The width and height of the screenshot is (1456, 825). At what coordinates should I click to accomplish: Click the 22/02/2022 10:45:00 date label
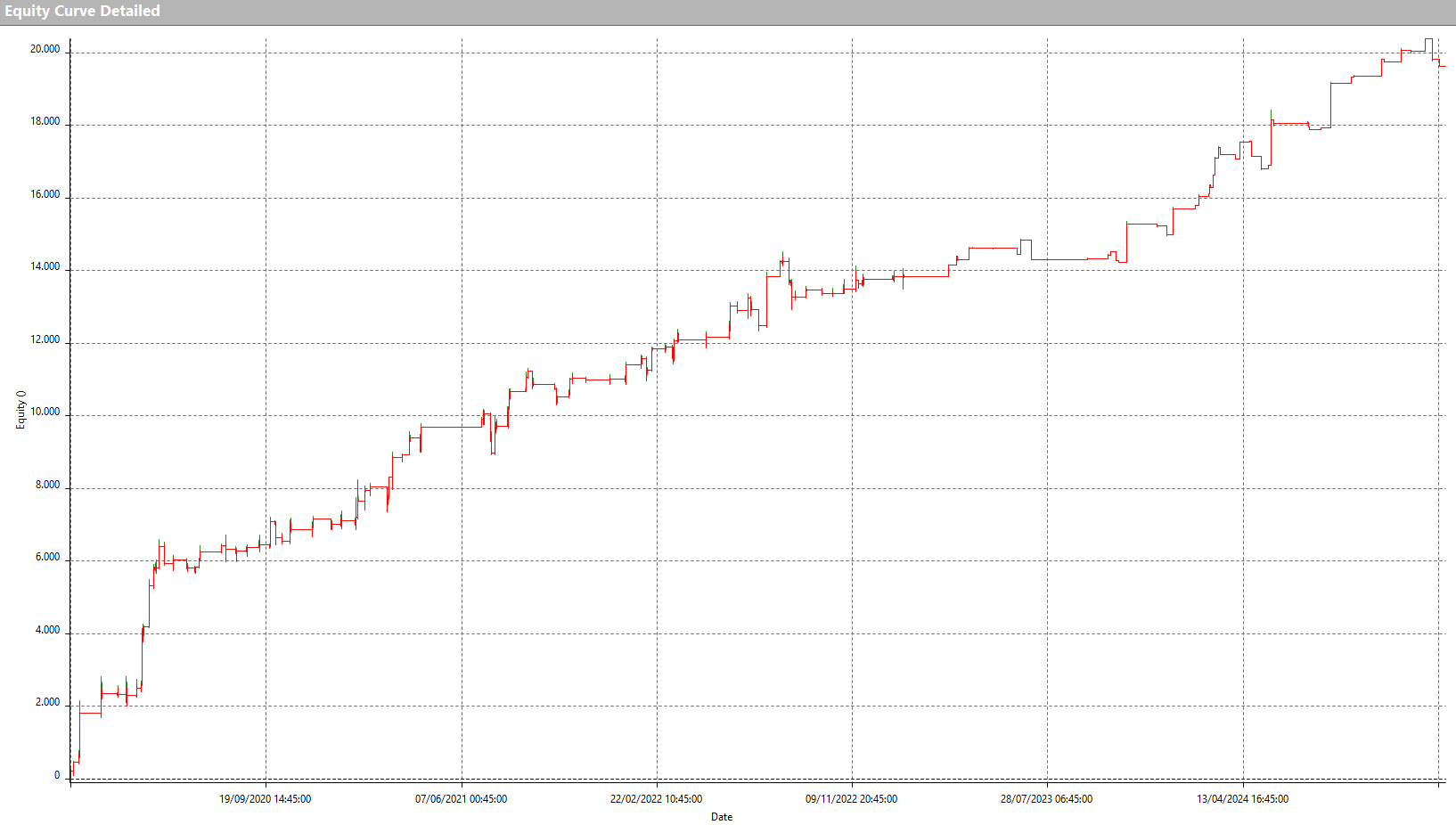tap(656, 799)
